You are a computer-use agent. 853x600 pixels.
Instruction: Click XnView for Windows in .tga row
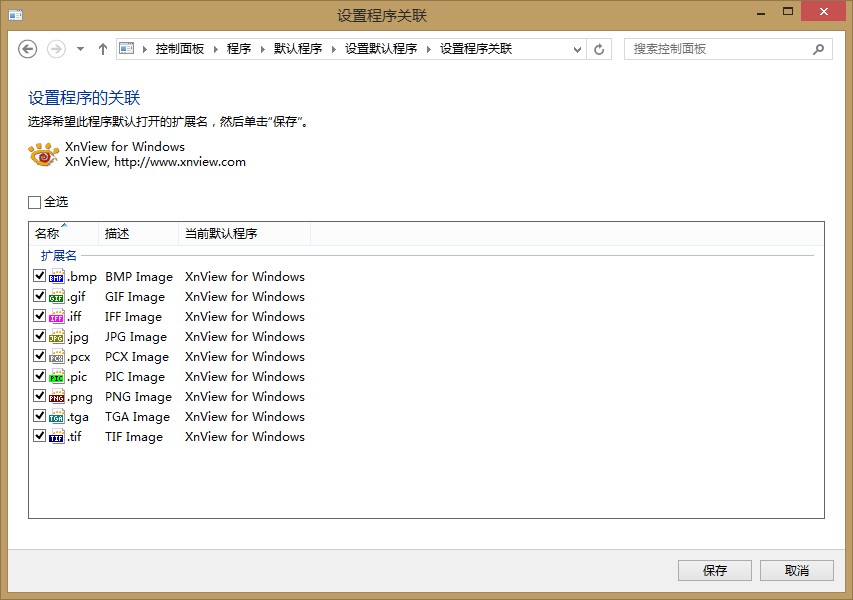(x=245, y=417)
